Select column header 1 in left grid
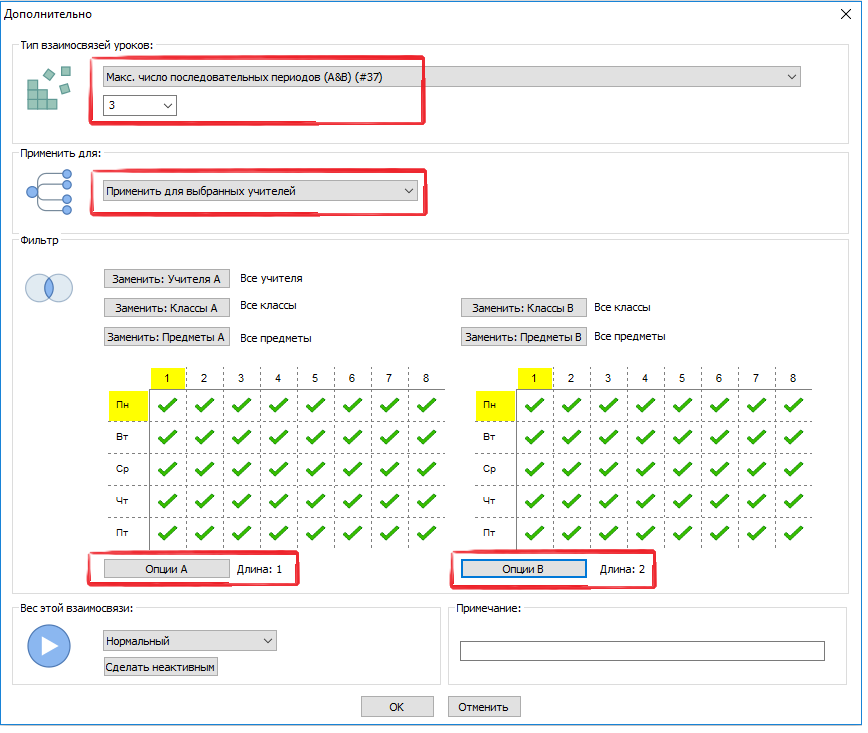 tap(168, 378)
